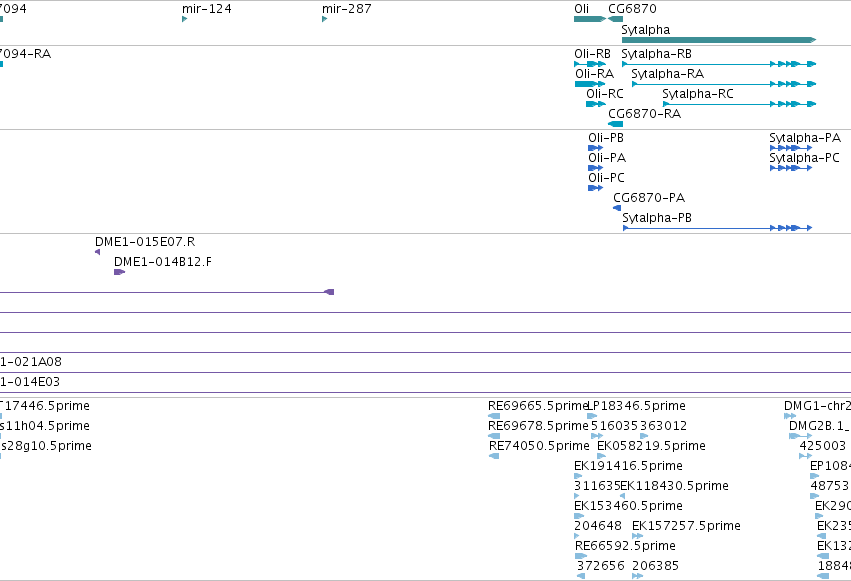Select the 206385 EST label
This screenshot has height=581, width=851.
656,566
